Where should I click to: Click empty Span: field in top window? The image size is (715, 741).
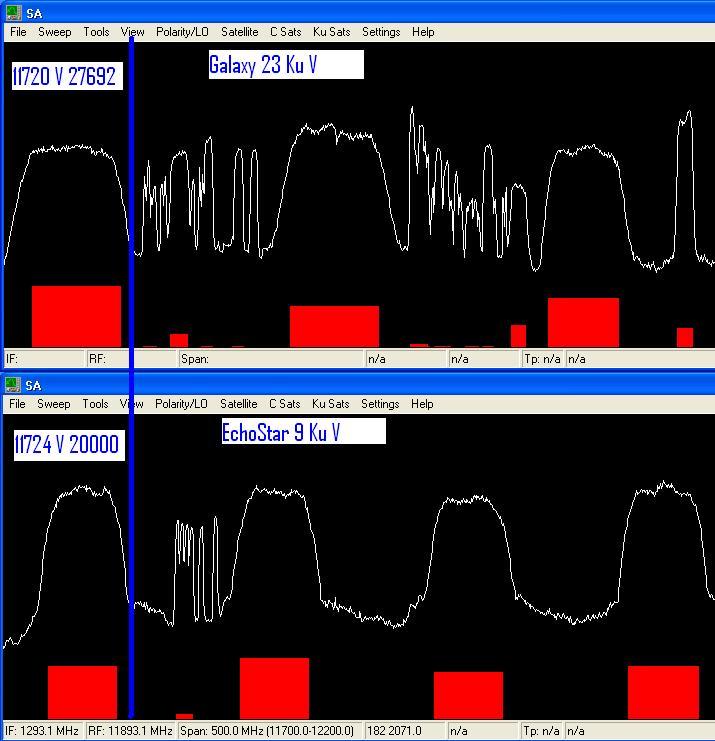click(270, 359)
